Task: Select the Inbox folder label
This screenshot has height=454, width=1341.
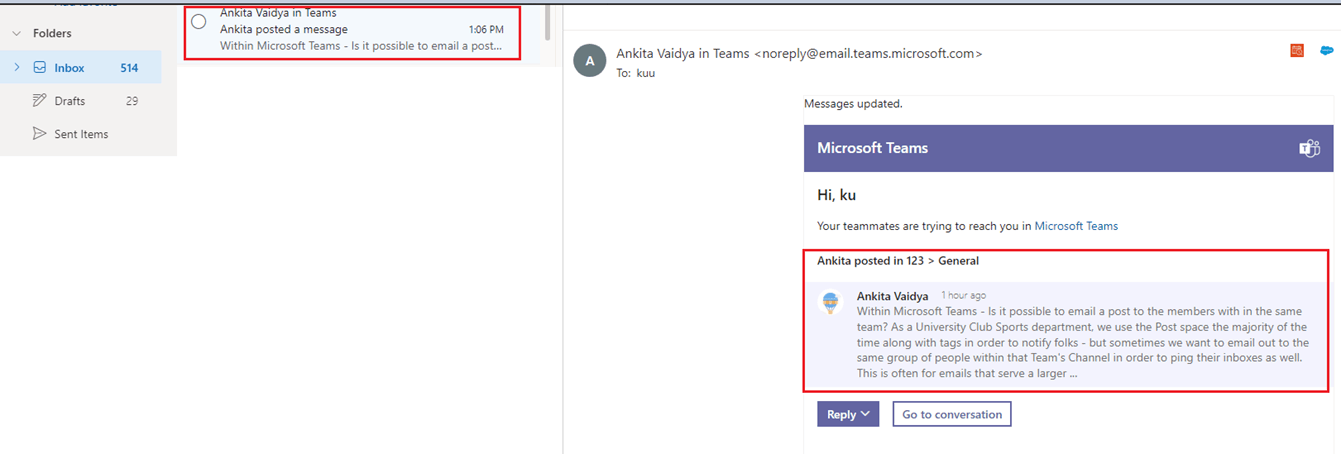Action: pyautogui.click(x=69, y=68)
